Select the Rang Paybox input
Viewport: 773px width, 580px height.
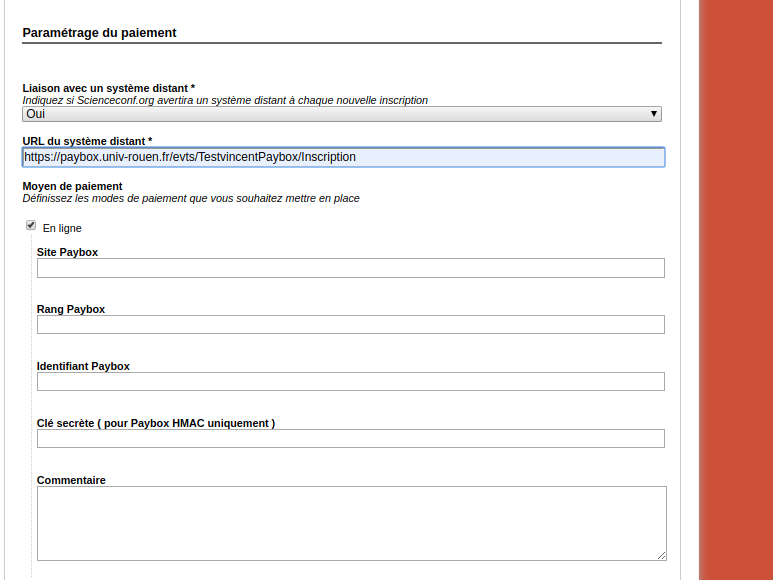pyautogui.click(x=350, y=325)
